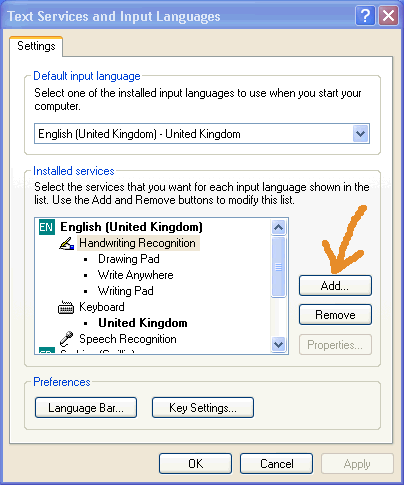
Task: Select Handwriting Recognition entry
Action: pyautogui.click(x=138, y=243)
